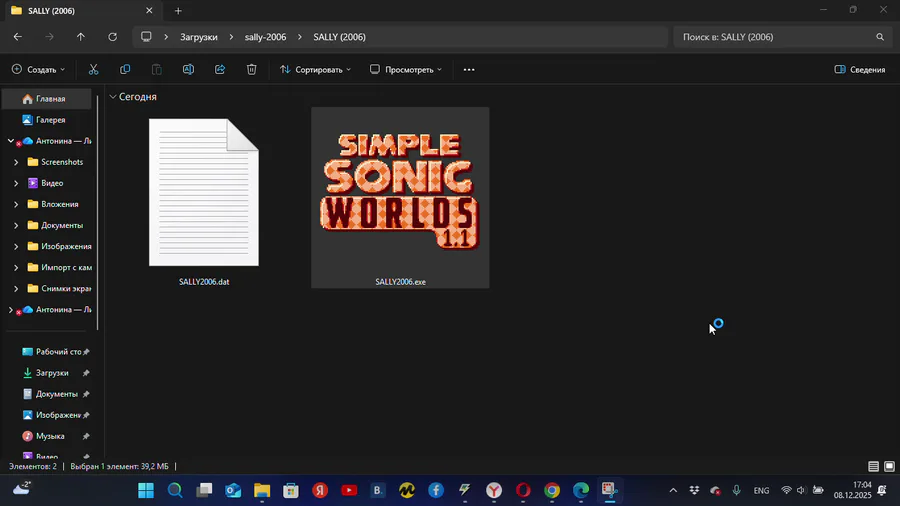Select Снимки экрана folder in tree
Screen dimensions: 900x506
pos(60,289)
